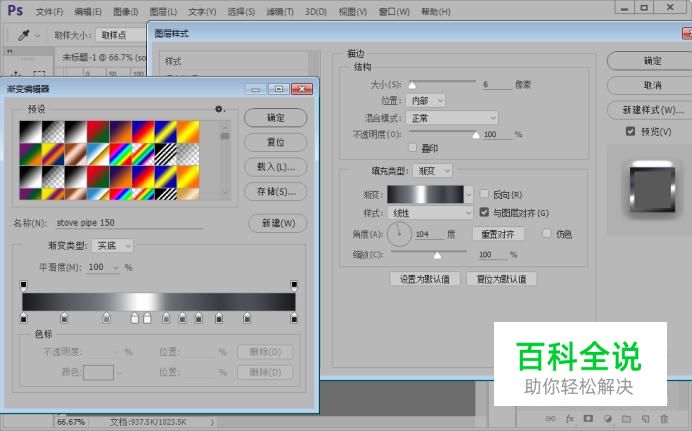
Task: Pick the violet-to-orange preset in top row
Action: (121, 132)
